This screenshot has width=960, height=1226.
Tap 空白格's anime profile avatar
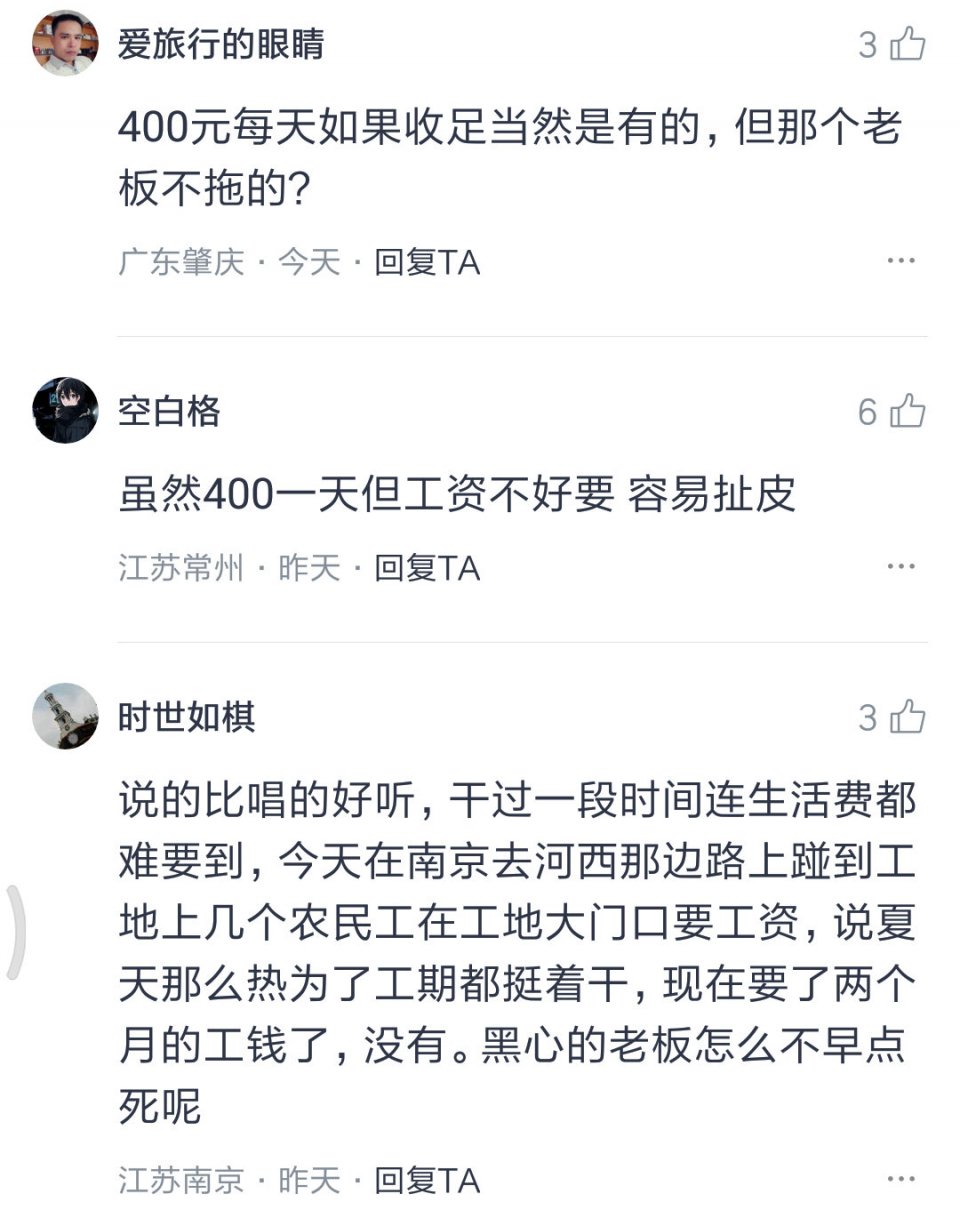coord(65,410)
